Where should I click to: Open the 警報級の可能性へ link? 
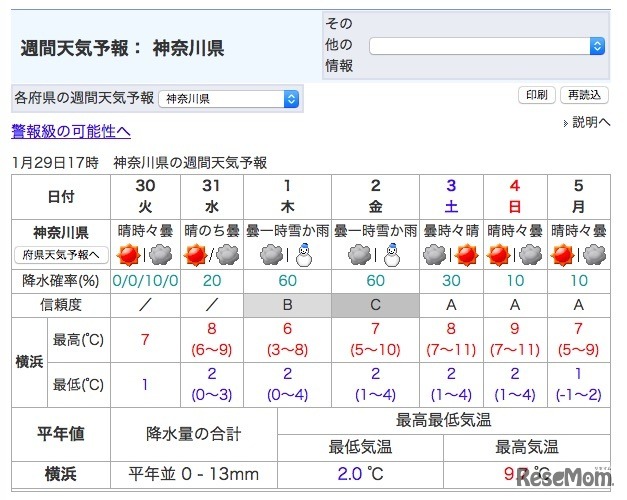click(x=71, y=131)
